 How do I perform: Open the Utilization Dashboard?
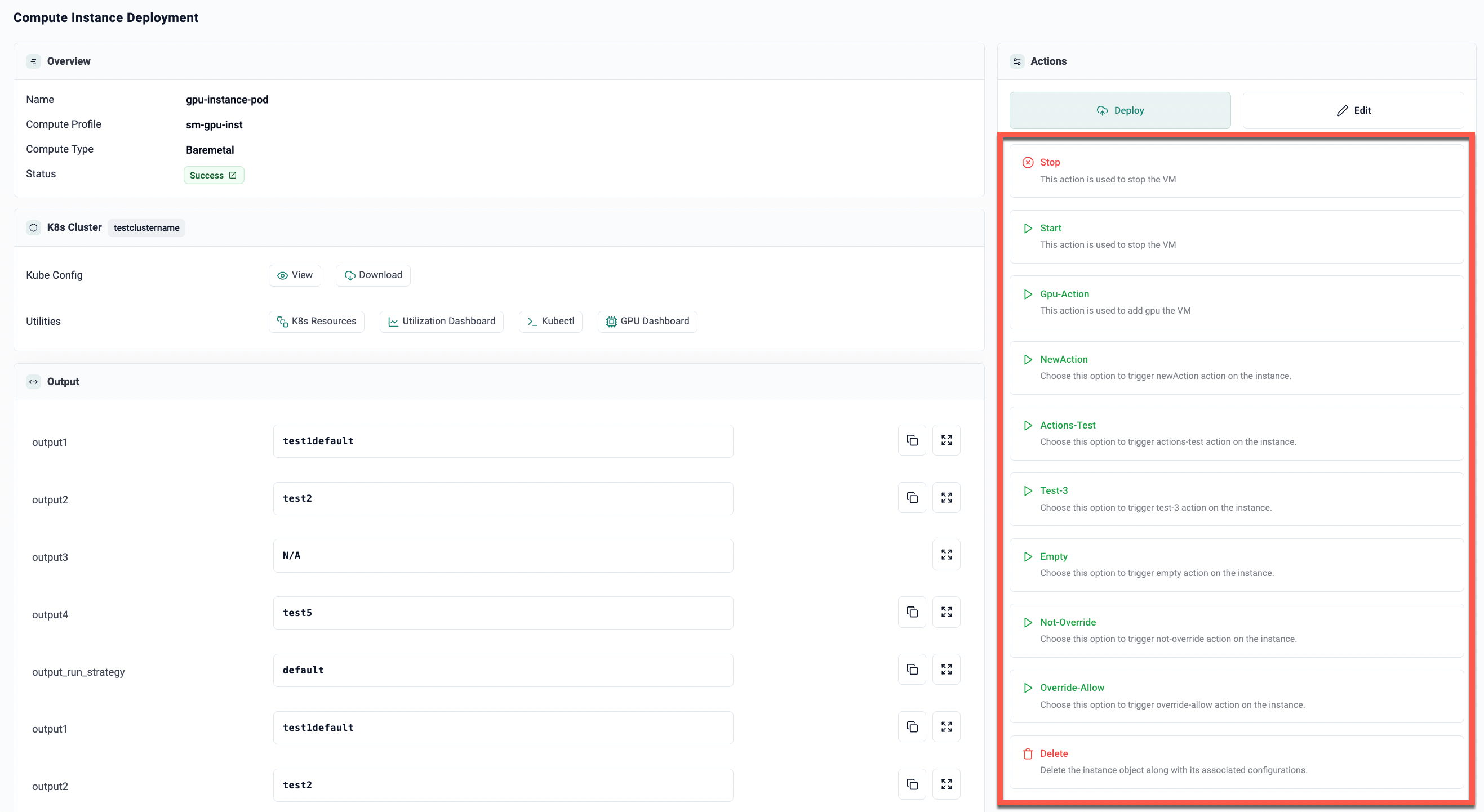pos(441,322)
